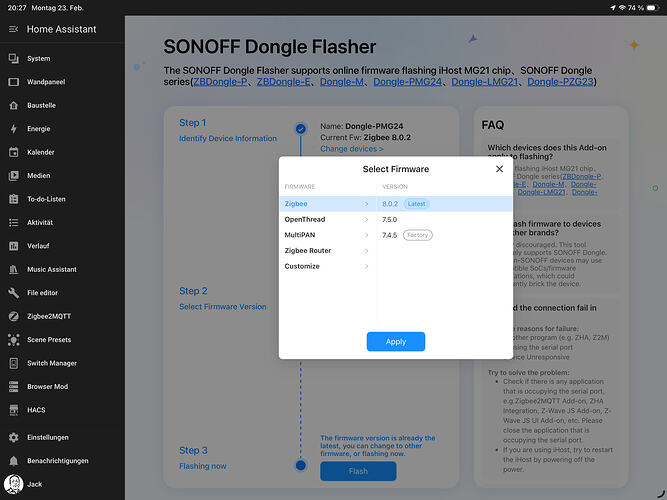Tap the battery indicator in status bar
This screenshot has width=667, height=500.
point(653,8)
